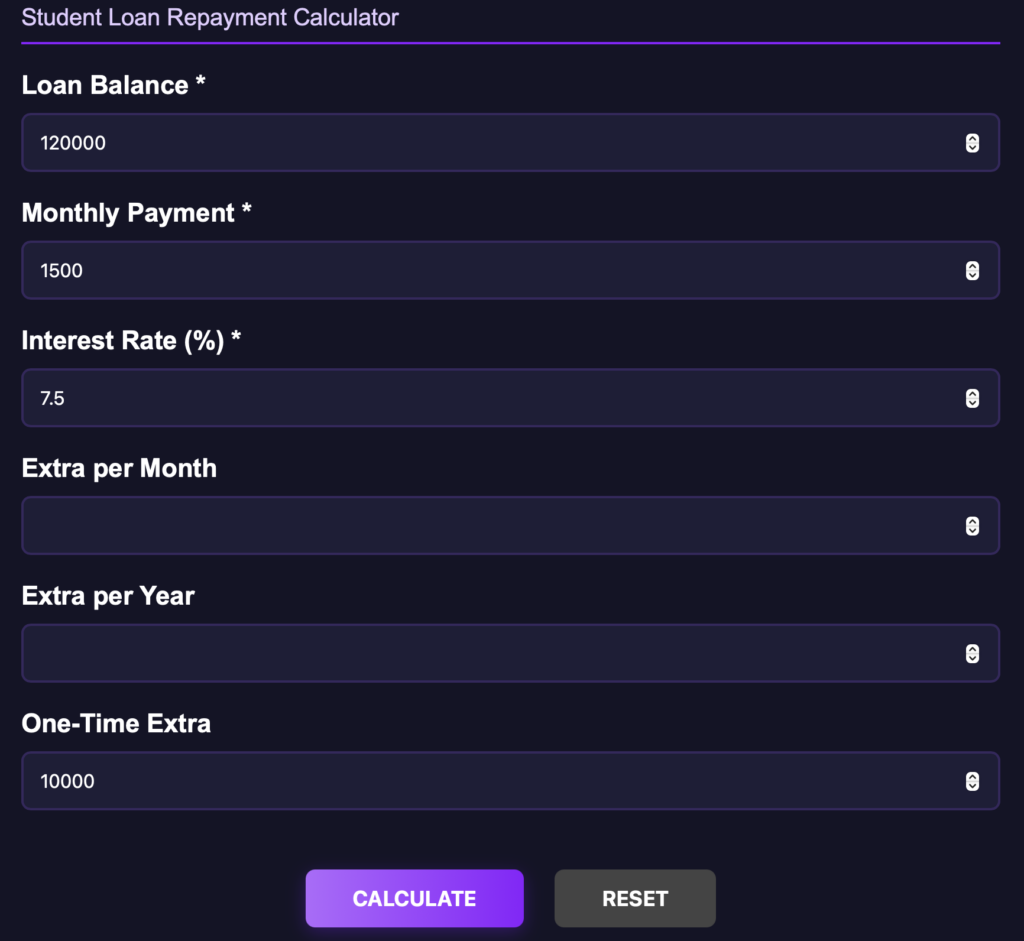This screenshot has width=1024, height=941.
Task: Click the Extra per Month stepper arrows
Action: point(972,526)
